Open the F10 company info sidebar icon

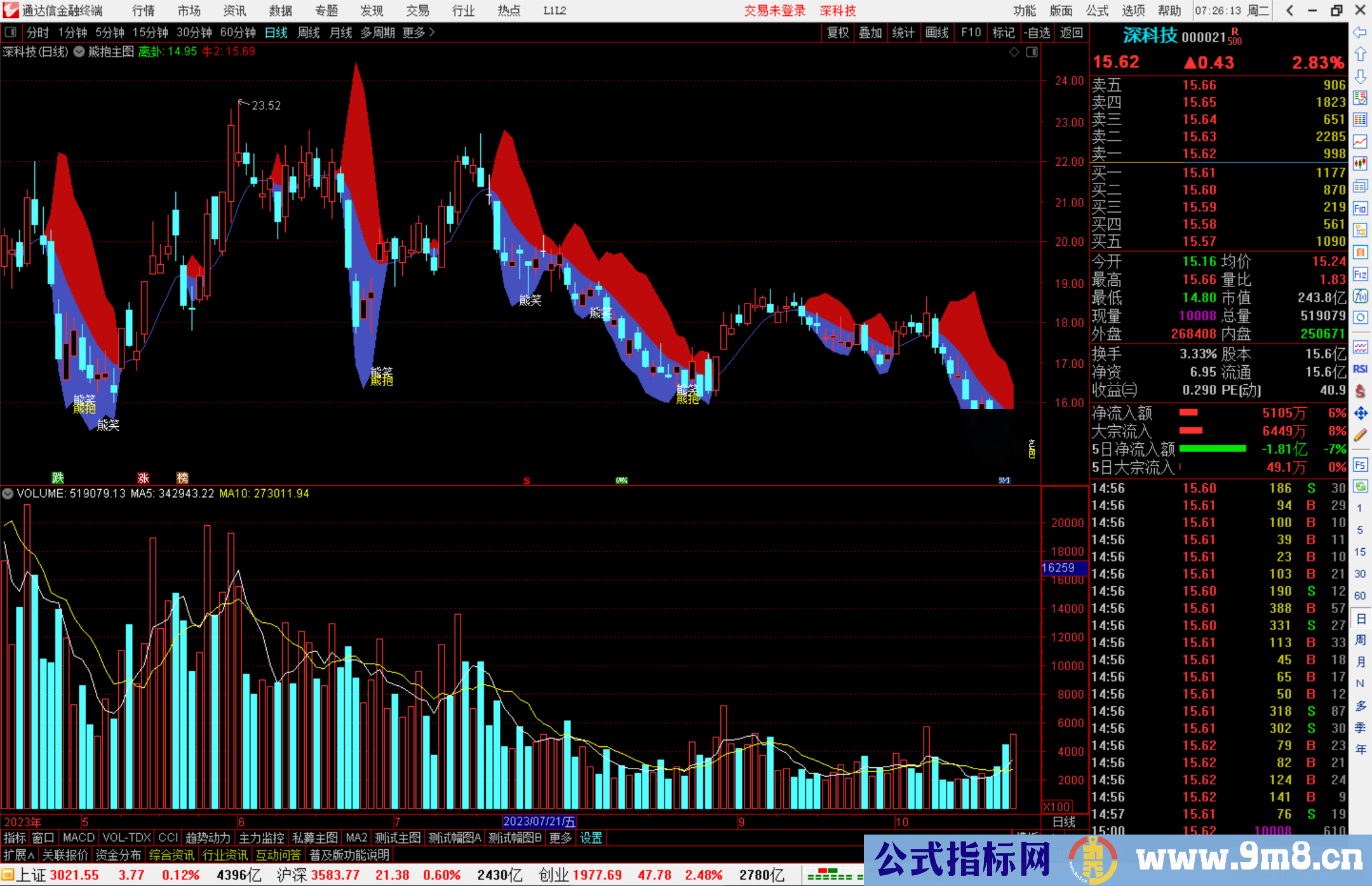pos(1360,208)
